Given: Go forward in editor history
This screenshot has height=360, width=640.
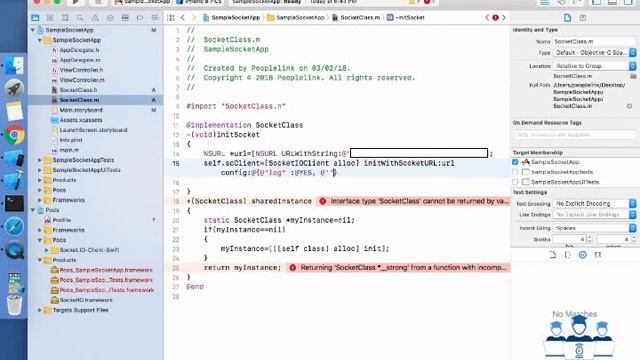Looking at the screenshot, I should [x=194, y=18].
